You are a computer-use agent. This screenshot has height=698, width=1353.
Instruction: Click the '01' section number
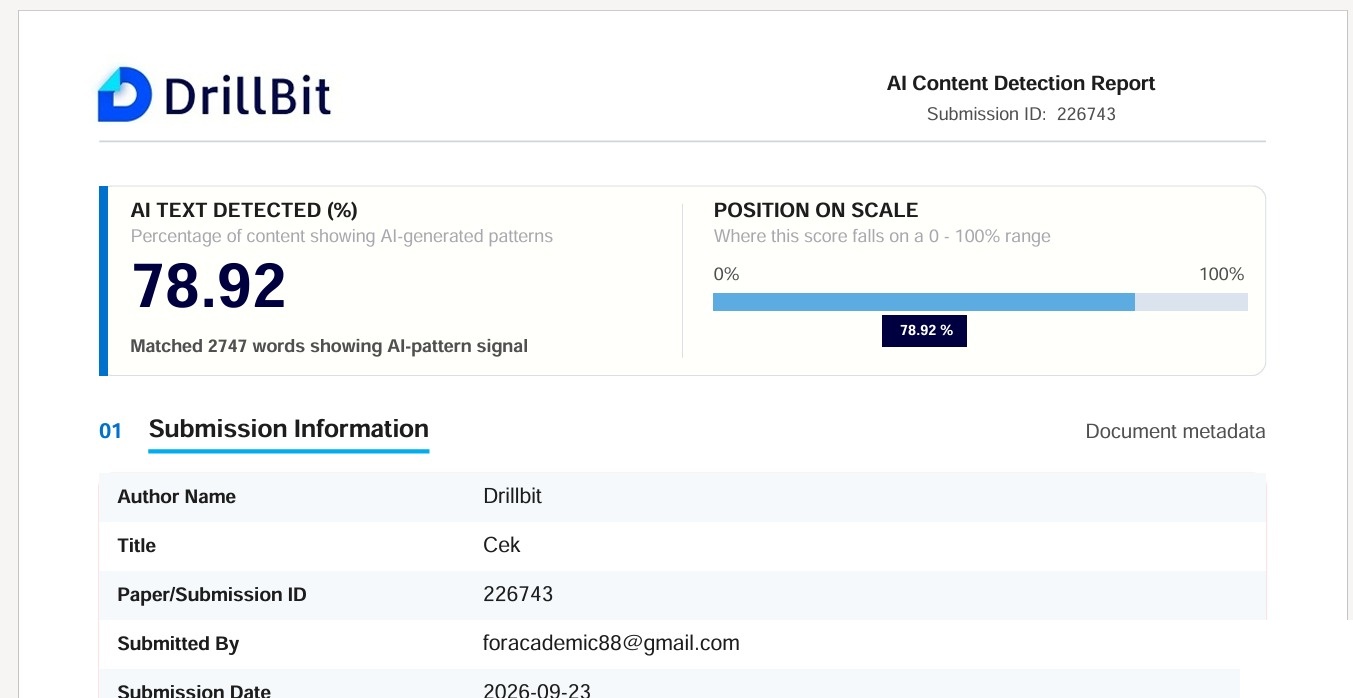coord(110,431)
